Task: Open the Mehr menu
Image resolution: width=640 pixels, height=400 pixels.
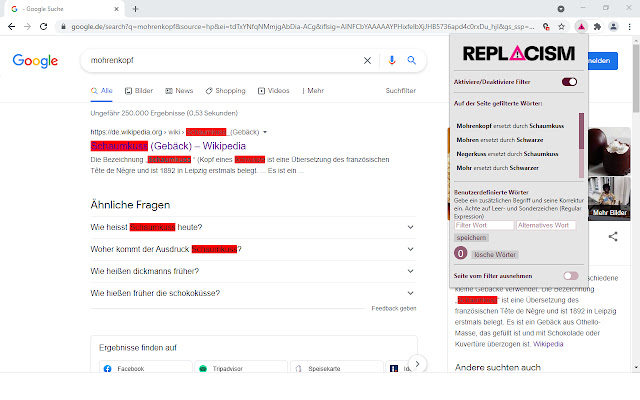Action: (313, 91)
